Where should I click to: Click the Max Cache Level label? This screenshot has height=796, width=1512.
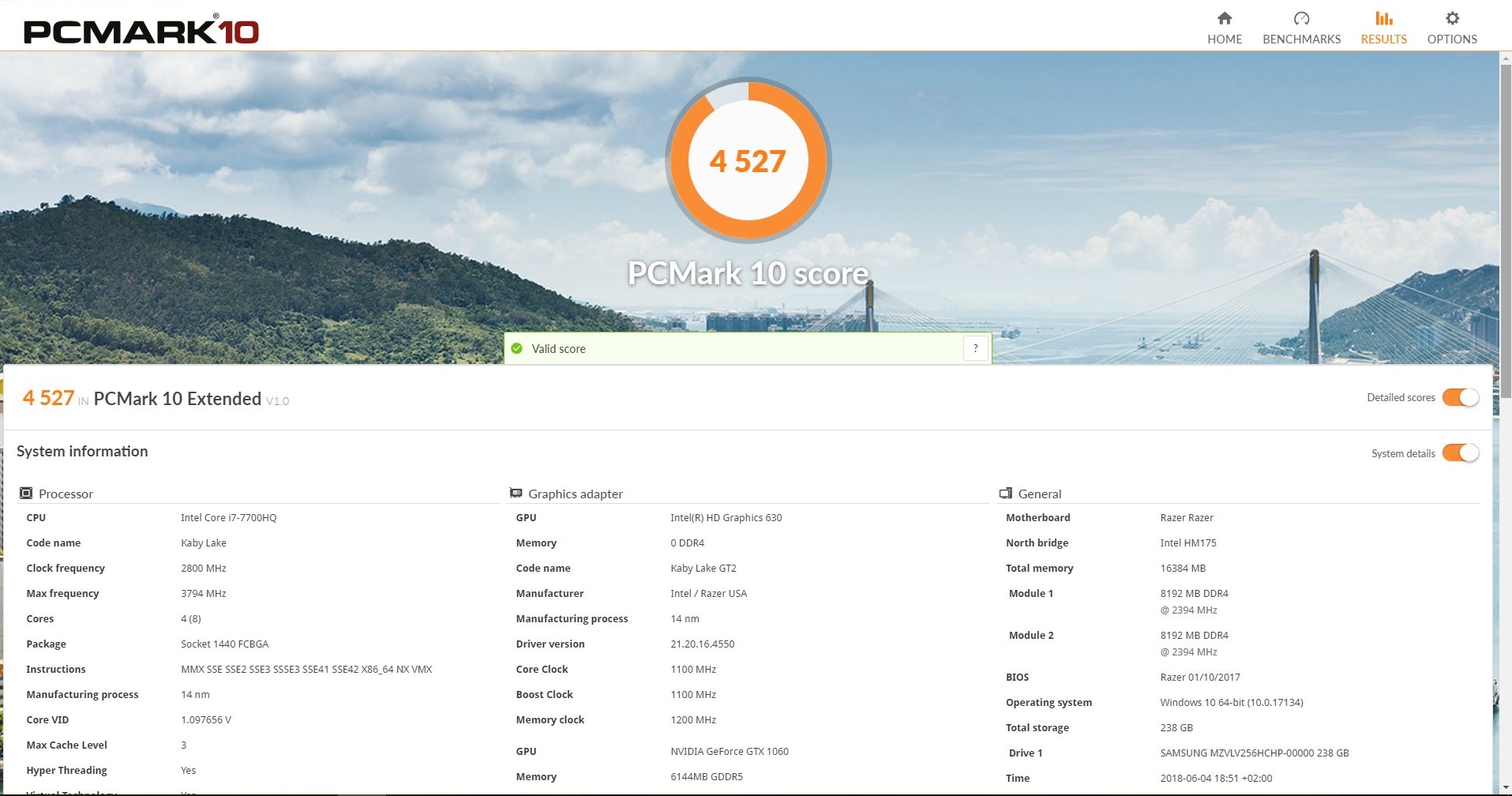[66, 745]
